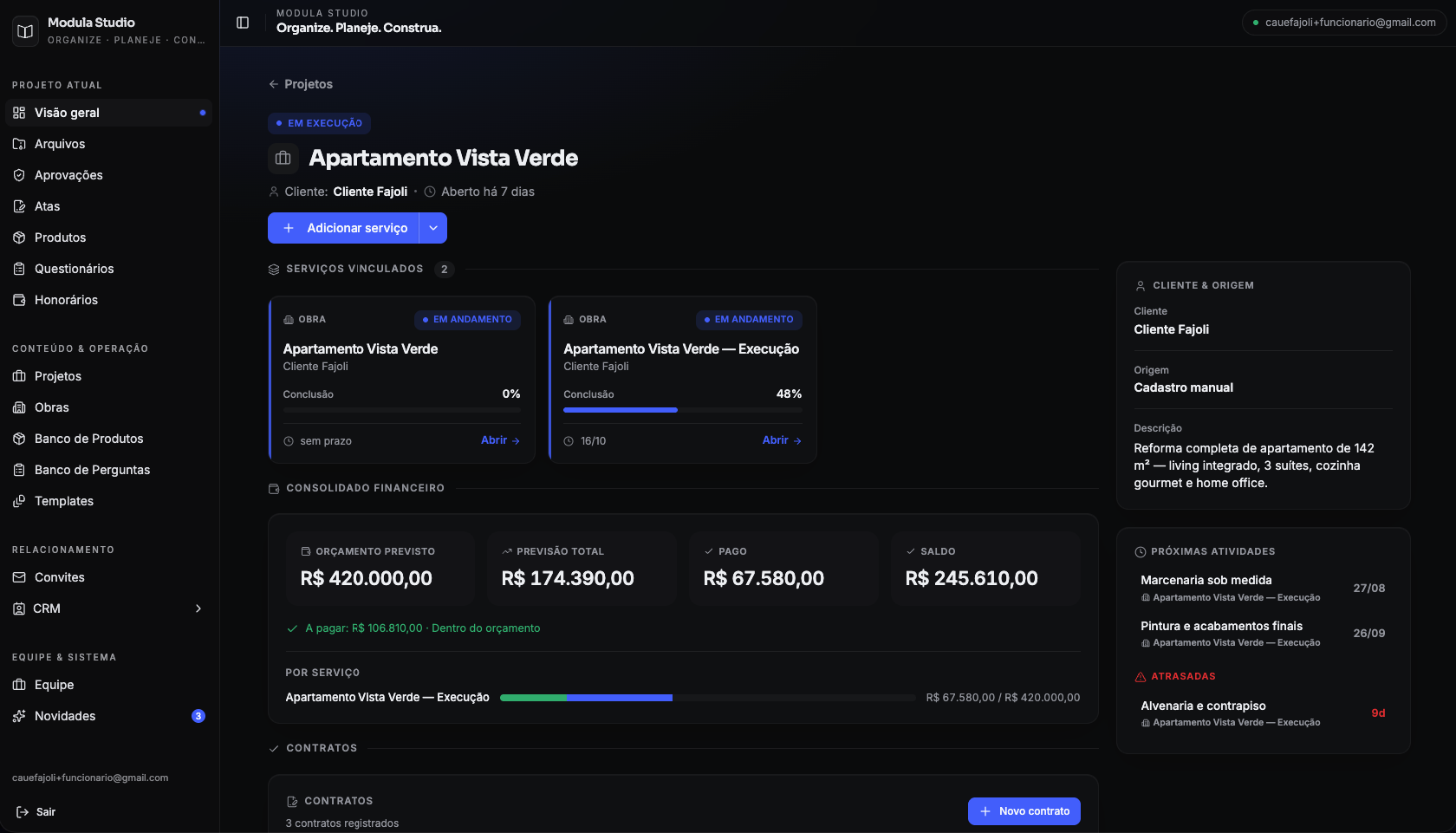This screenshot has height=833, width=1456.
Task: Click the Por Serviço budget progress bar
Action: click(708, 698)
